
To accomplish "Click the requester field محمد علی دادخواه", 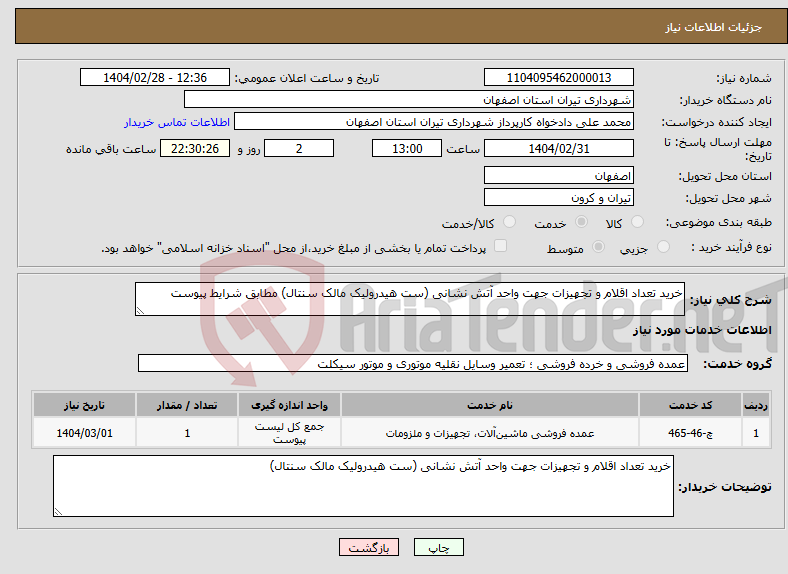I will click(434, 122).
